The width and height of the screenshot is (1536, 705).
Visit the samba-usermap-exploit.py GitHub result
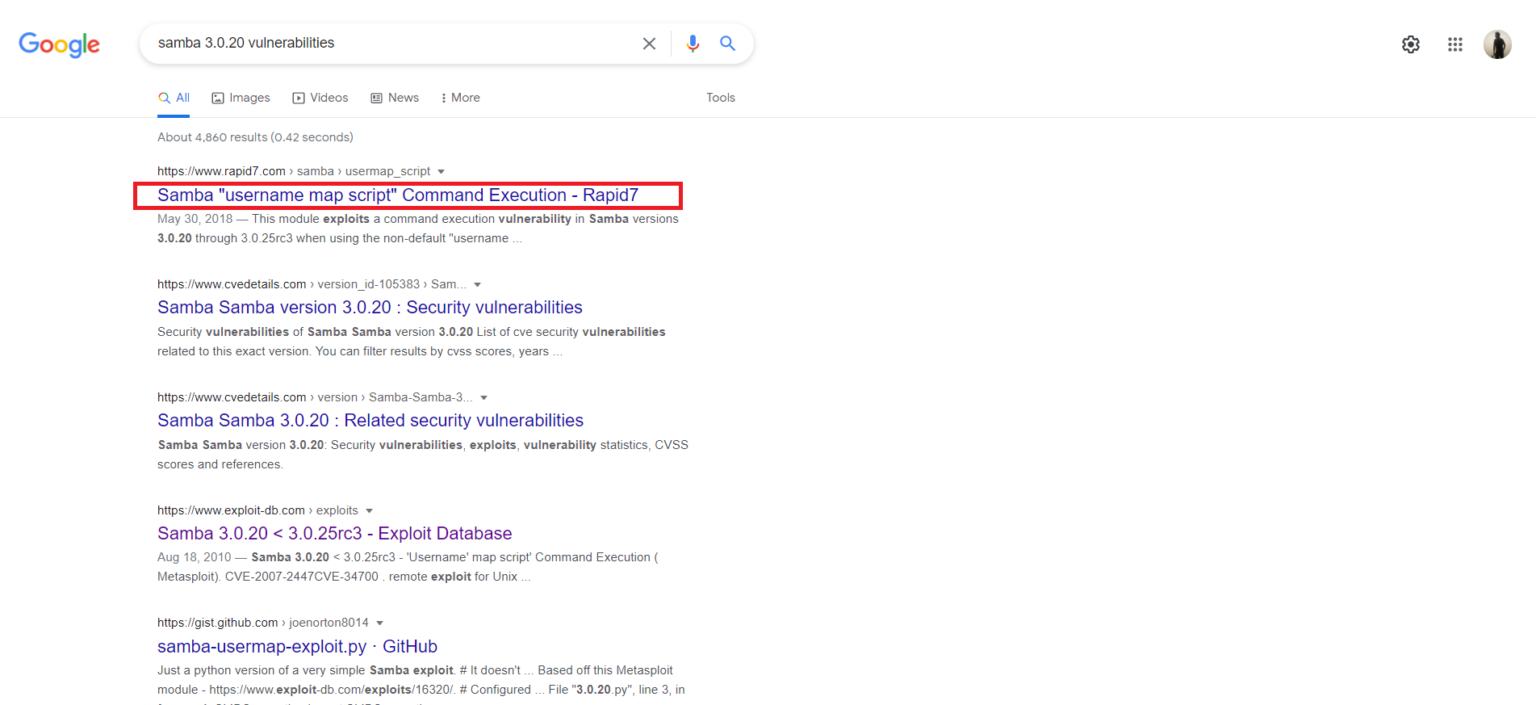[x=297, y=646]
